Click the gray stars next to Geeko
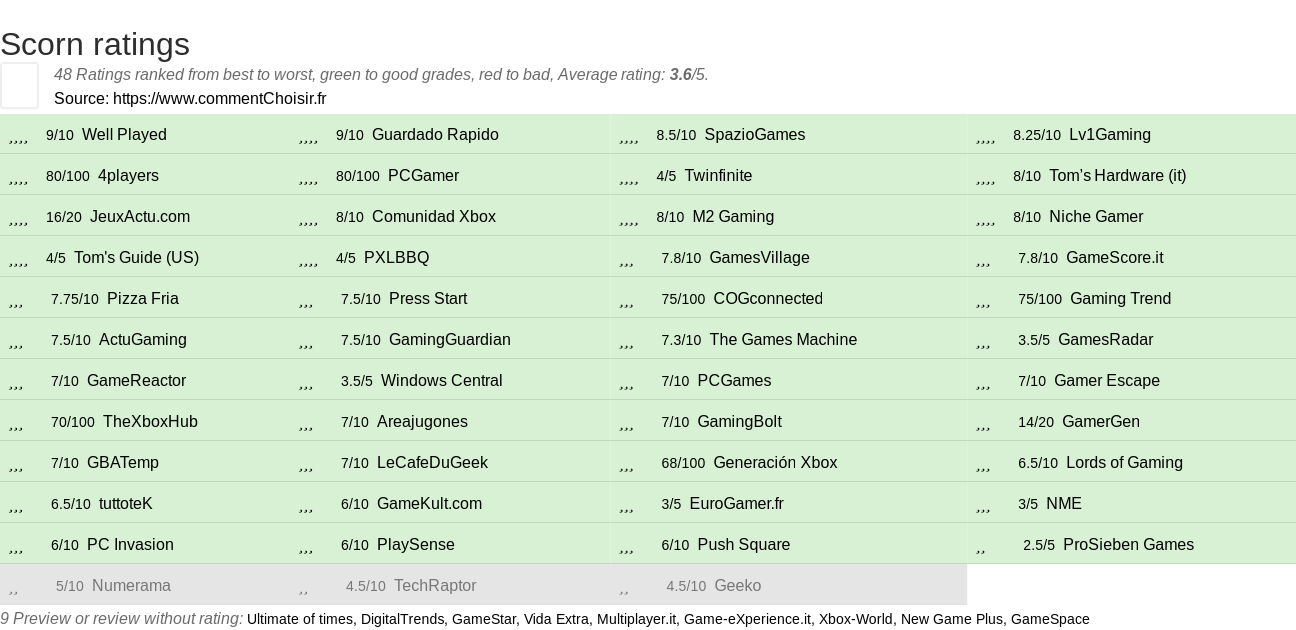Viewport: 1296px width, 630px height. 624,586
